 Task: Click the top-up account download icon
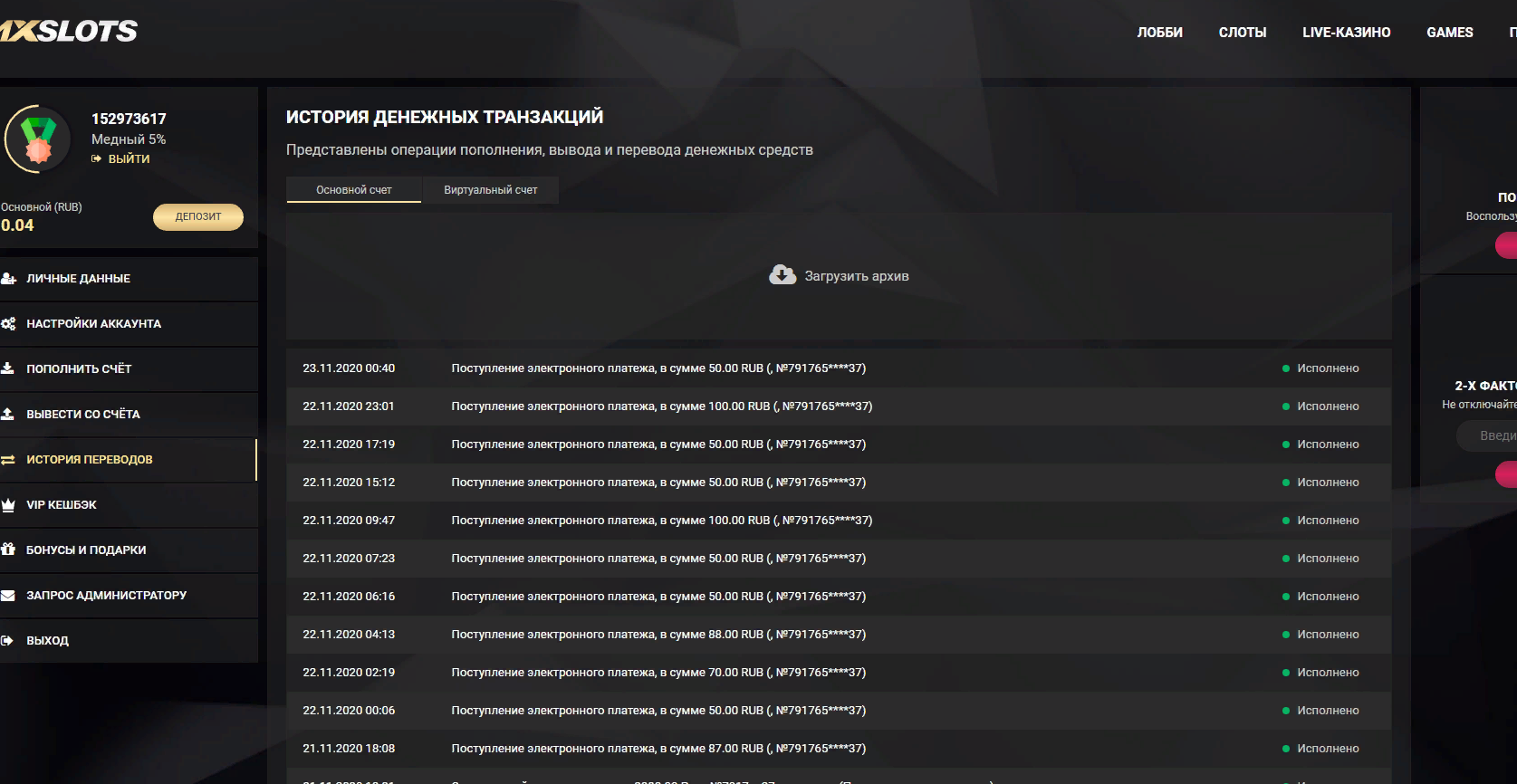click(x=8, y=368)
